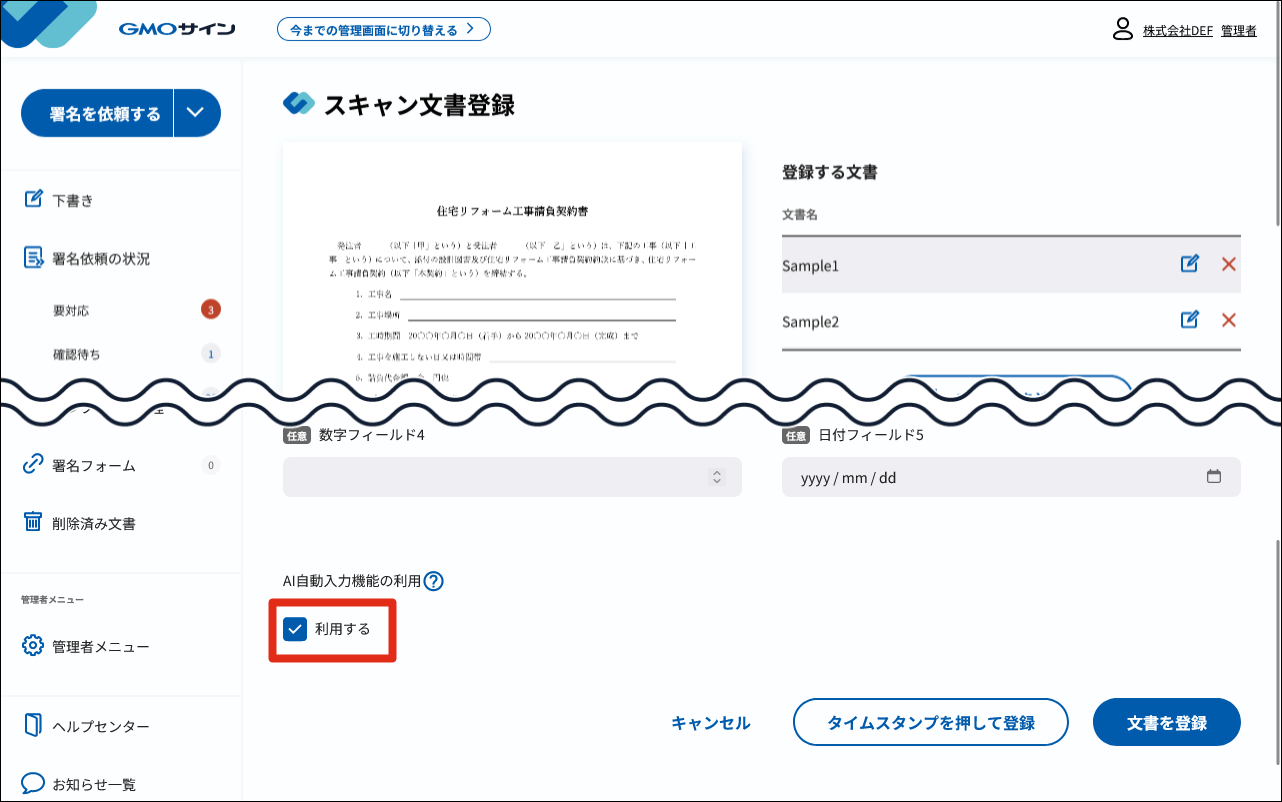Expand the 署名を依頼する dropdown arrow
Screen dimensions: 1282x802
[x=197, y=113]
